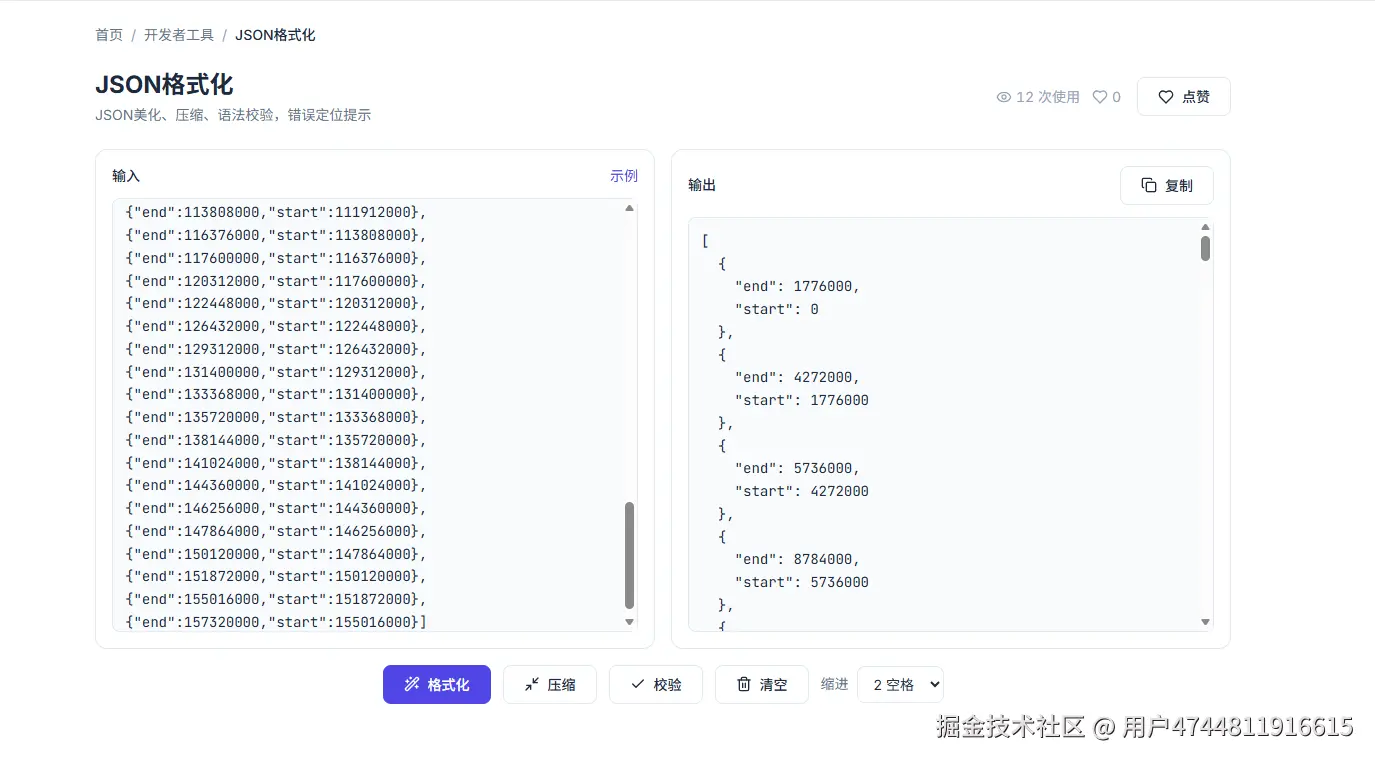Click input line with end 120312000
The width and height of the screenshot is (1375, 762).
click(276, 281)
